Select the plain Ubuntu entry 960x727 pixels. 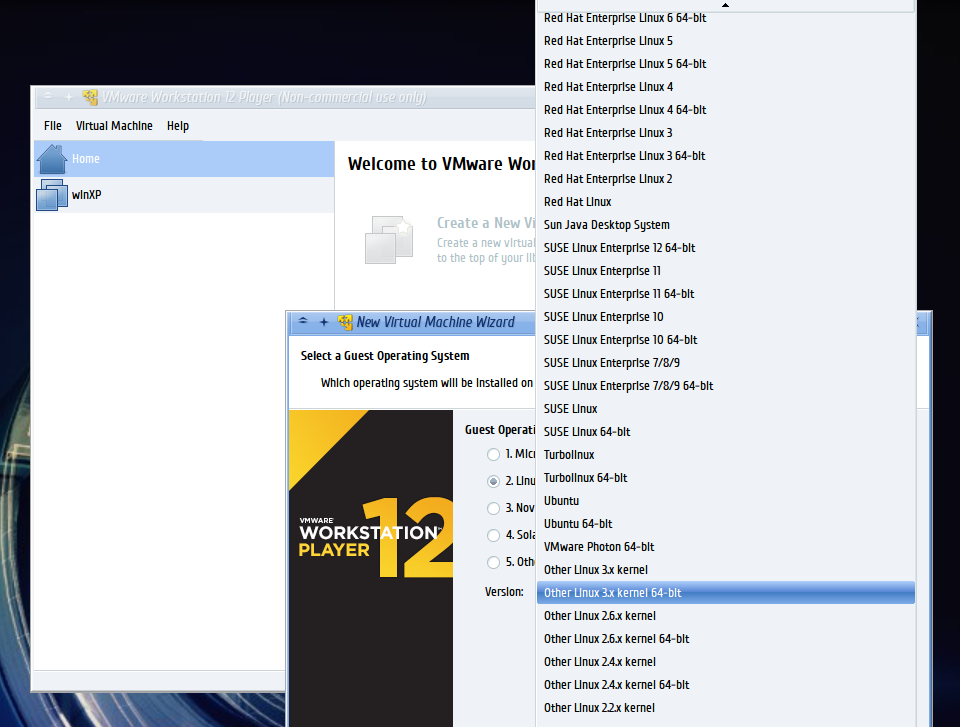tap(726, 500)
